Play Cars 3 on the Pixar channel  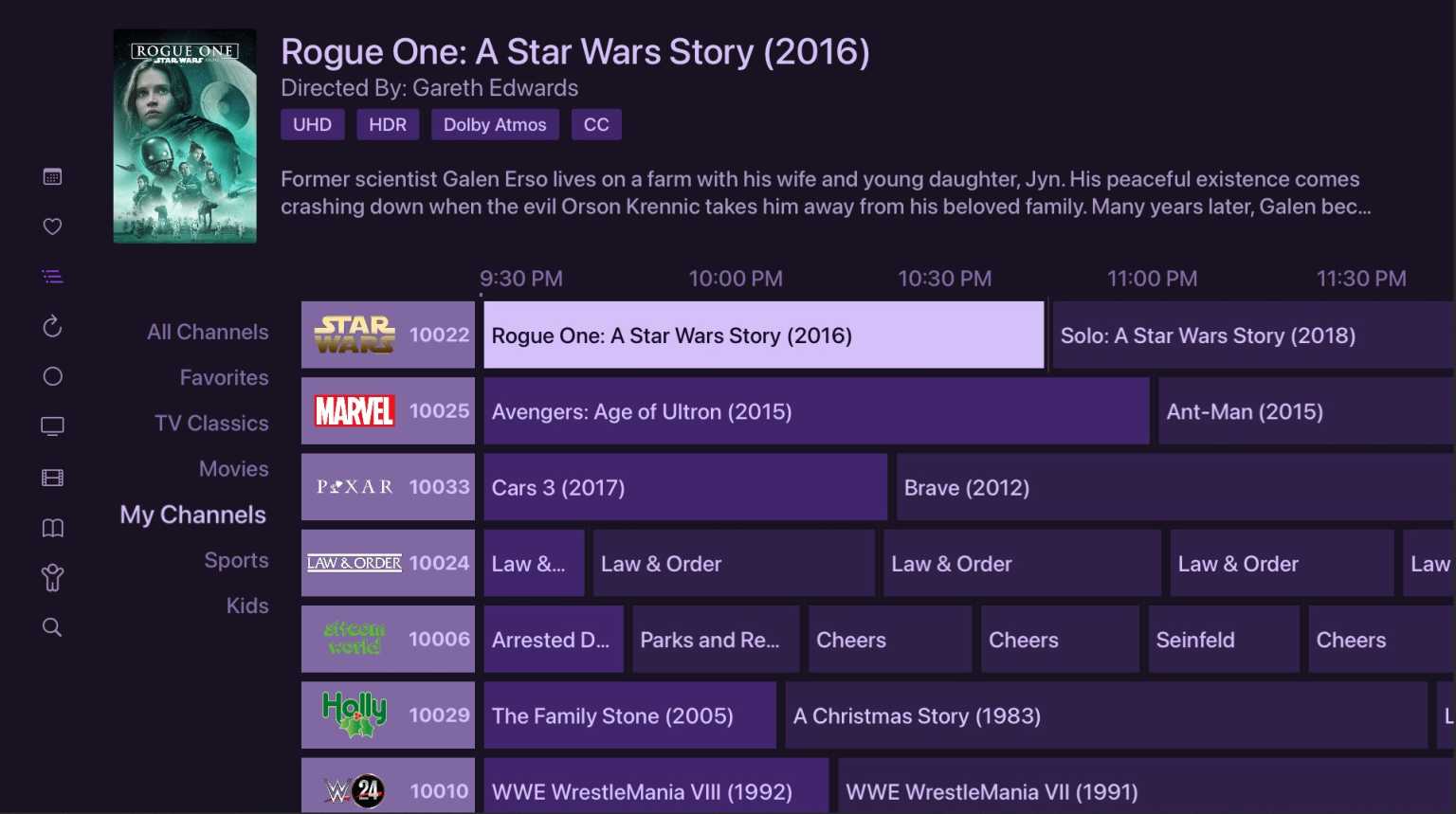point(684,487)
